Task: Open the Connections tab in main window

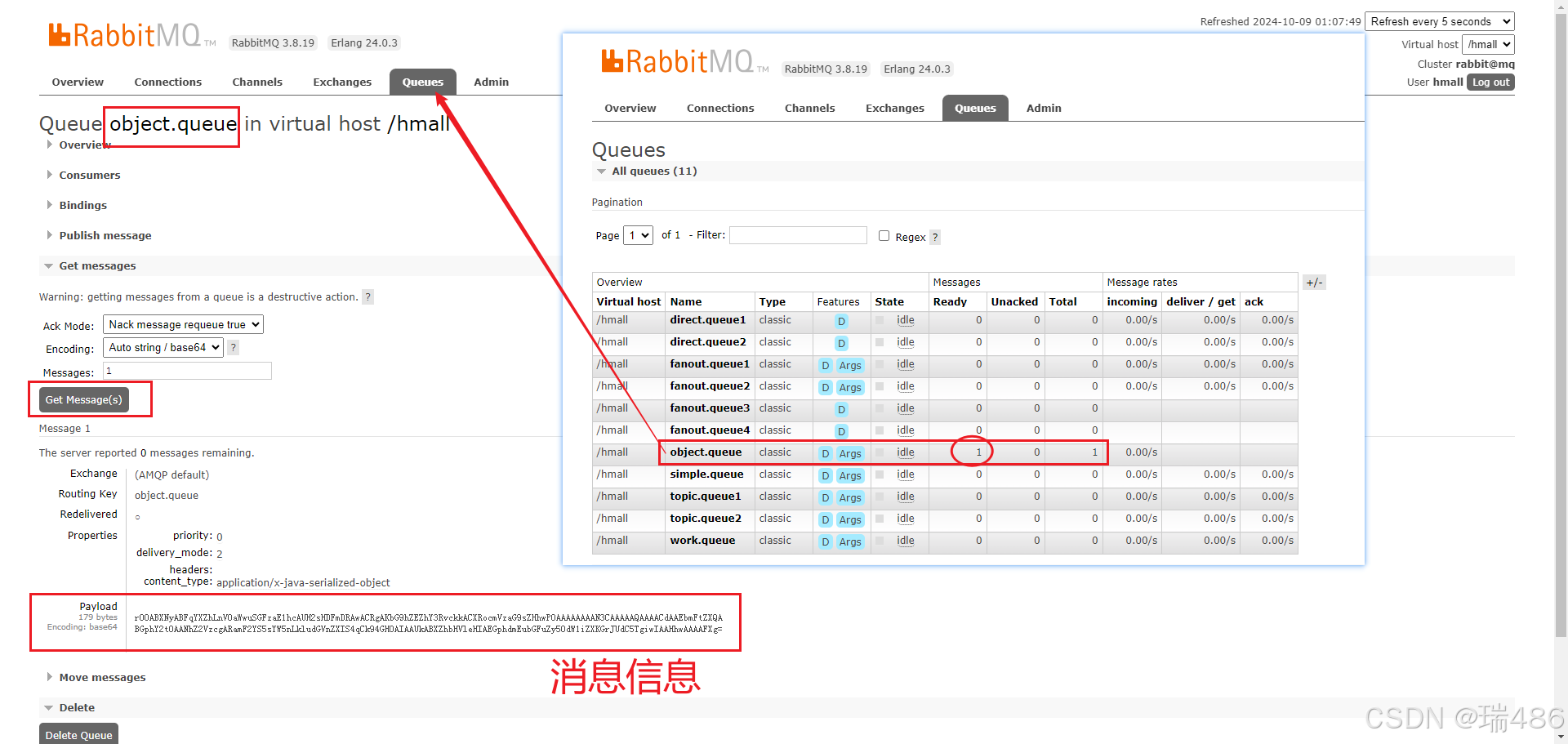Action: 168,82
